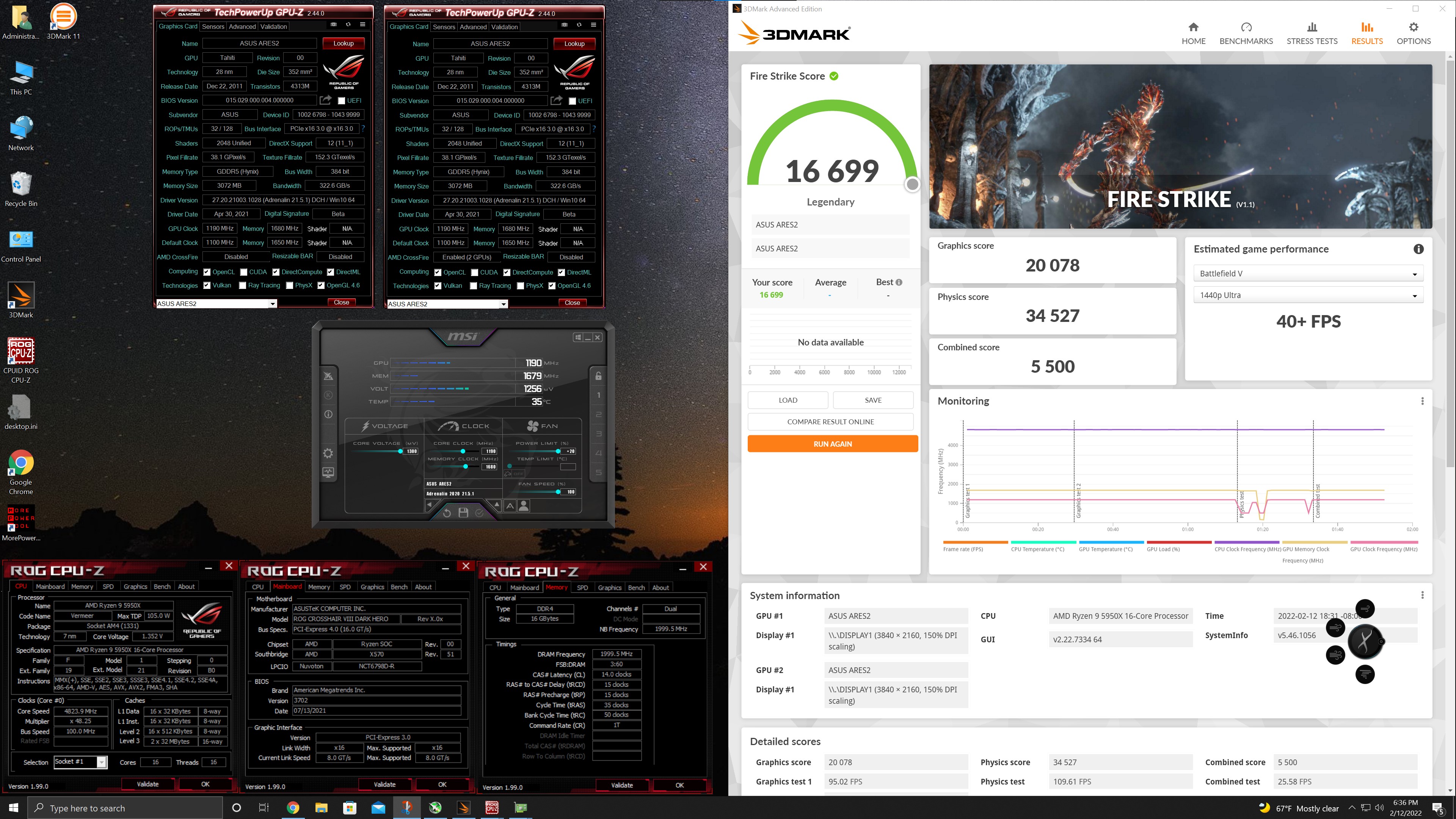1456x819 pixels.
Task: Open the 3DMark 11 desktop icon
Action: pyautogui.click(x=63, y=22)
